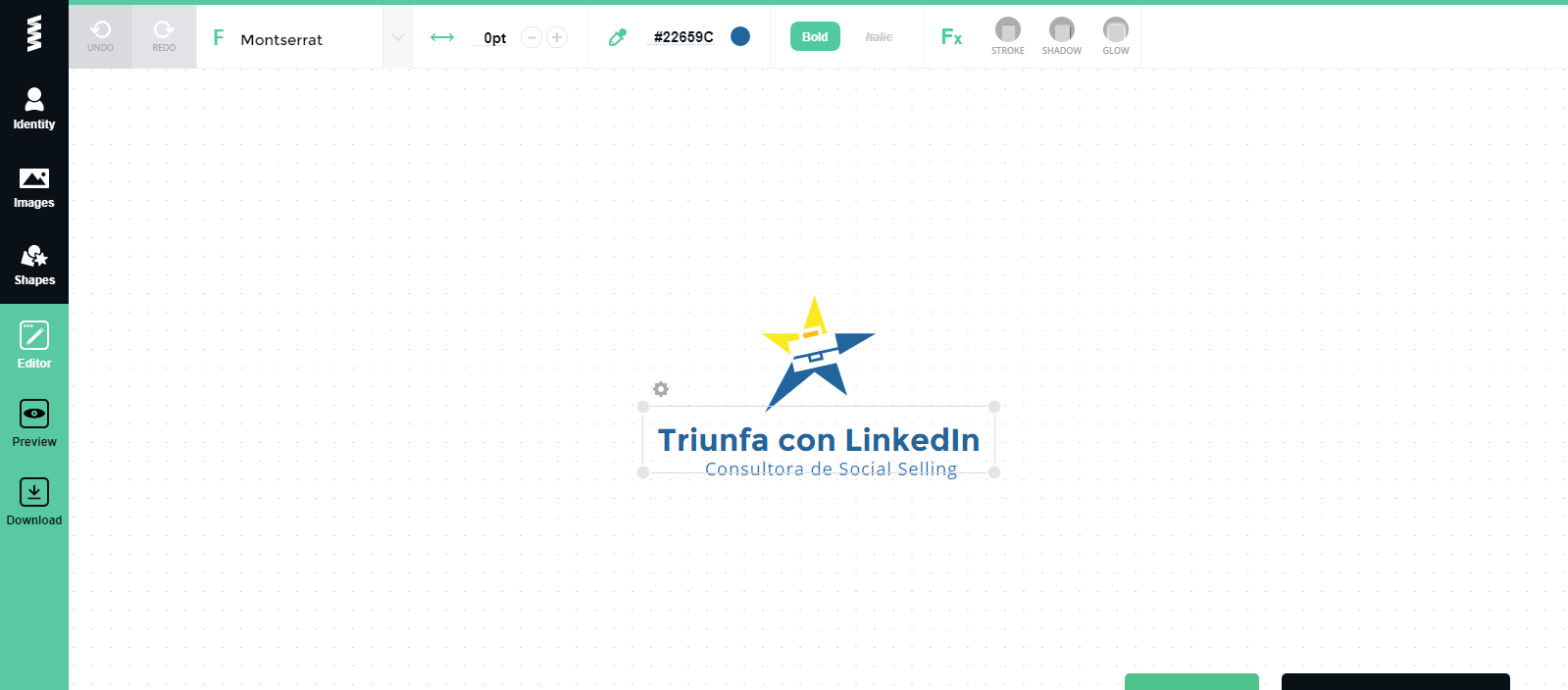Switch to the Editor section
The height and width of the screenshot is (690, 1568).
(34, 344)
